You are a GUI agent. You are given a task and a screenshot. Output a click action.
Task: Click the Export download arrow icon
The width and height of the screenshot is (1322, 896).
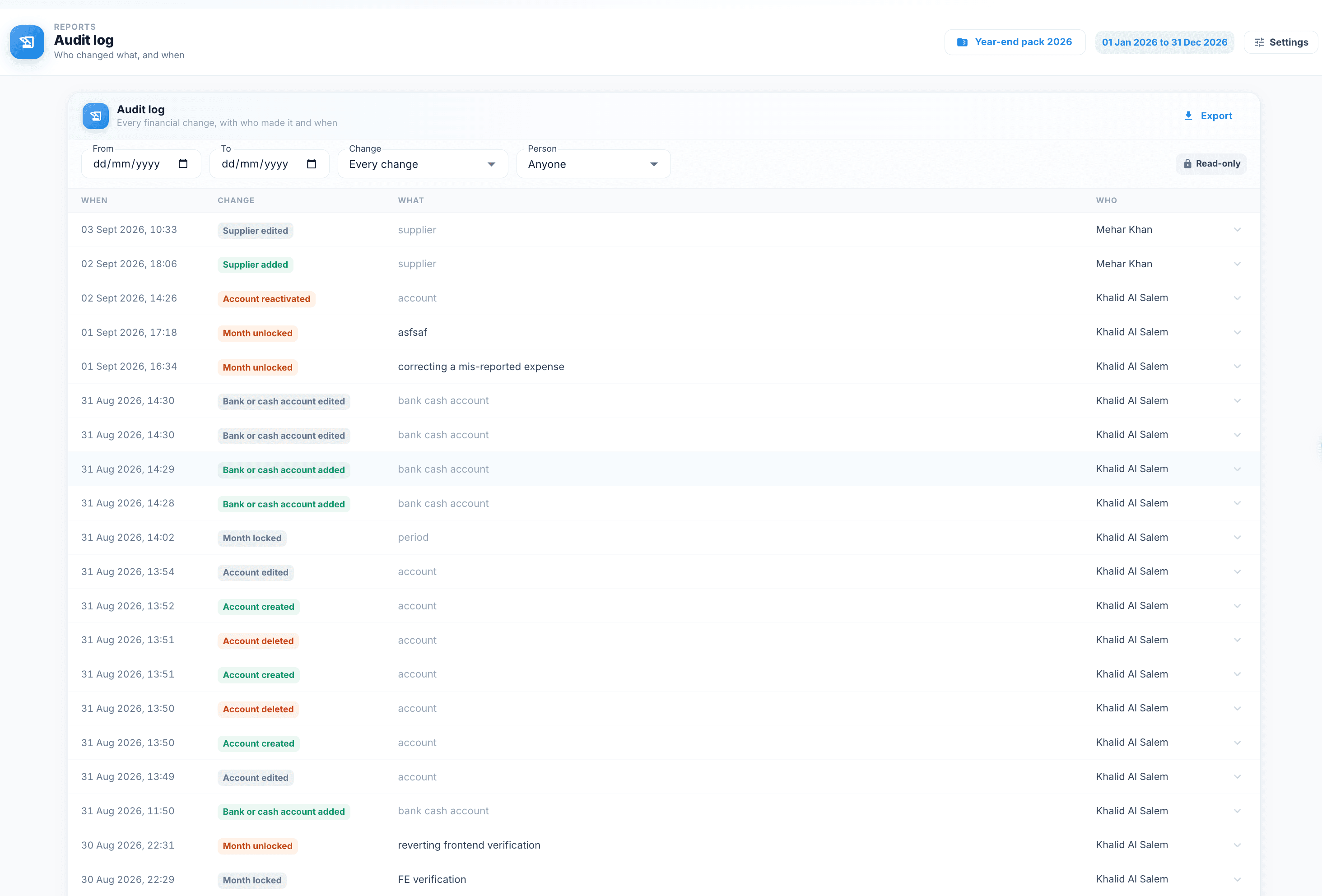pos(1188,116)
